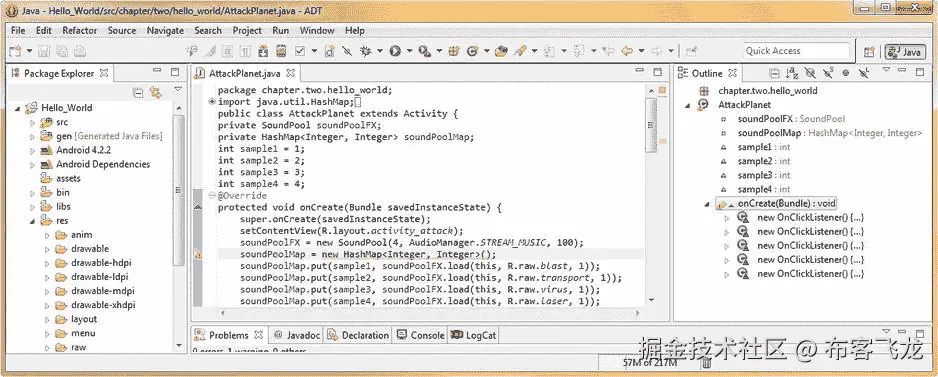Open the Android SDK Manager icon
The width and height of the screenshot is (938, 377).
tap(263, 51)
